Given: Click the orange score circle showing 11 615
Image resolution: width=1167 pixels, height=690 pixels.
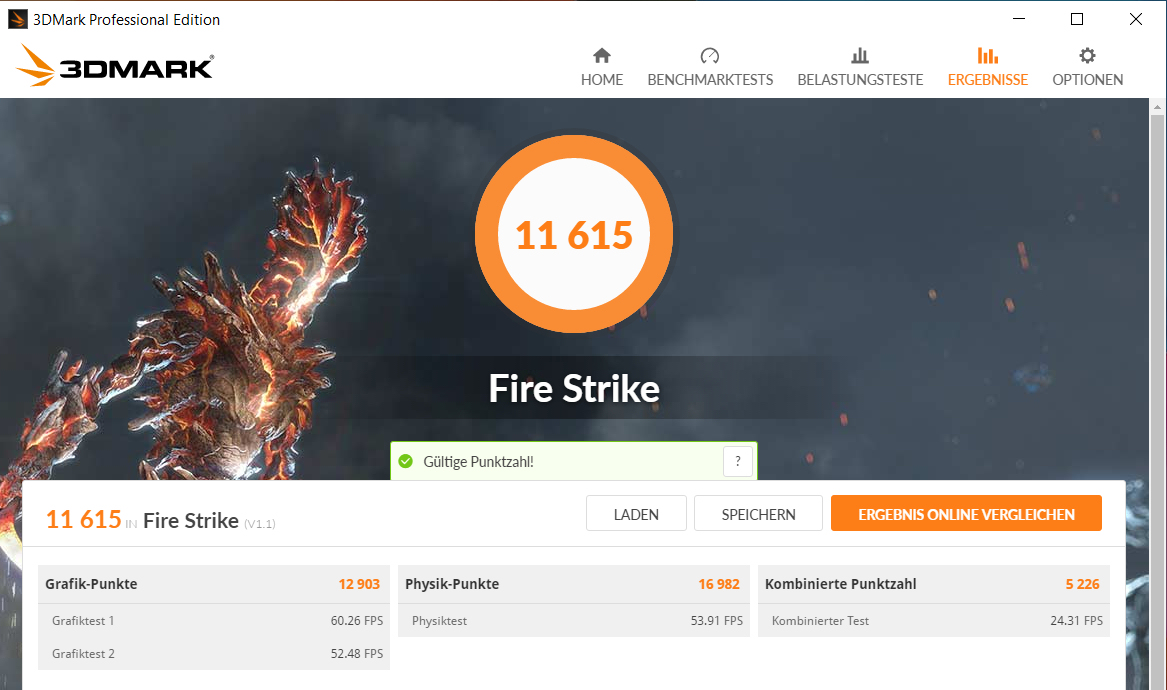Looking at the screenshot, I should pyautogui.click(x=574, y=235).
